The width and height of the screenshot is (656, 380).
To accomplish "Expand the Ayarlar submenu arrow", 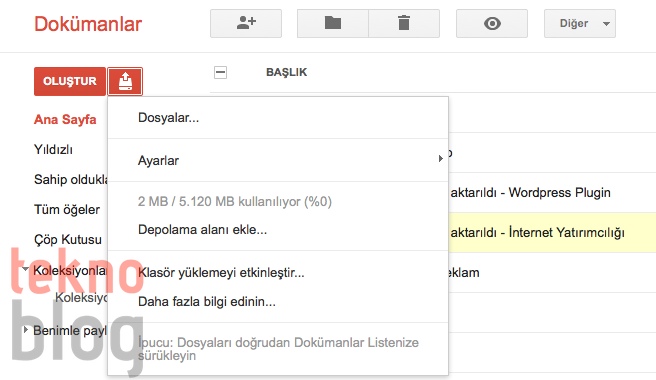I will pos(440,159).
